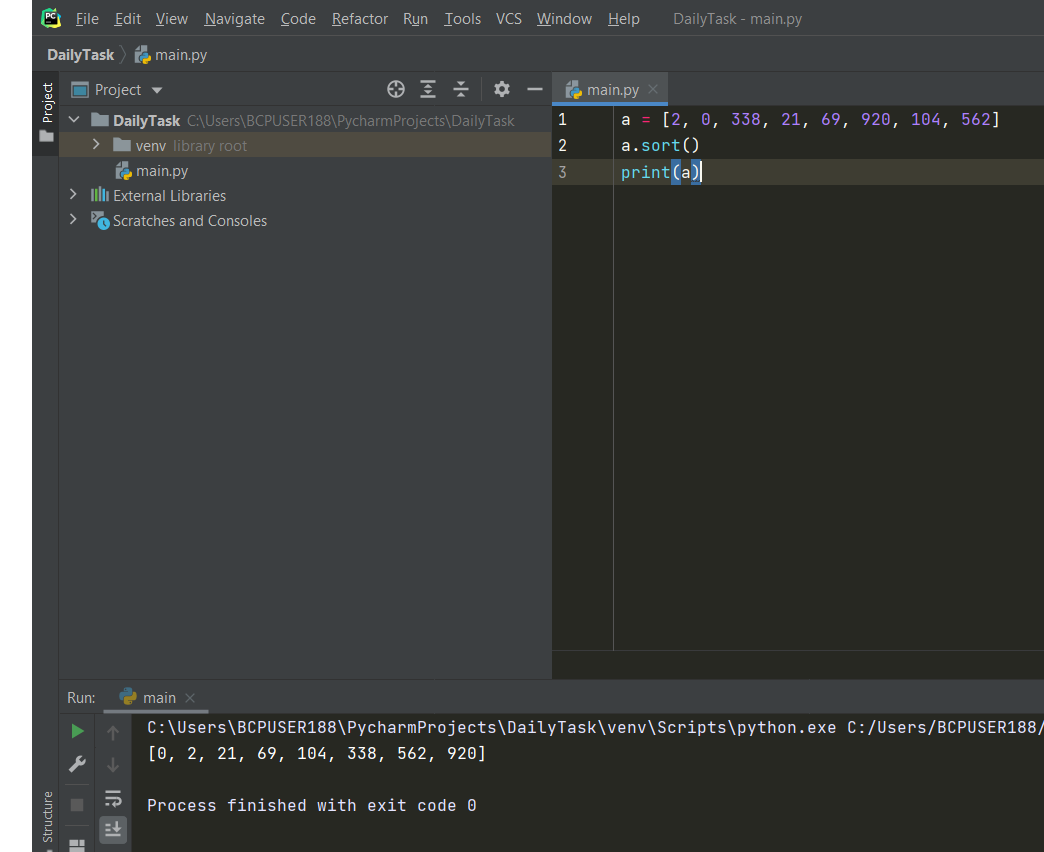Toggle scroll to end in Run console

point(113,829)
